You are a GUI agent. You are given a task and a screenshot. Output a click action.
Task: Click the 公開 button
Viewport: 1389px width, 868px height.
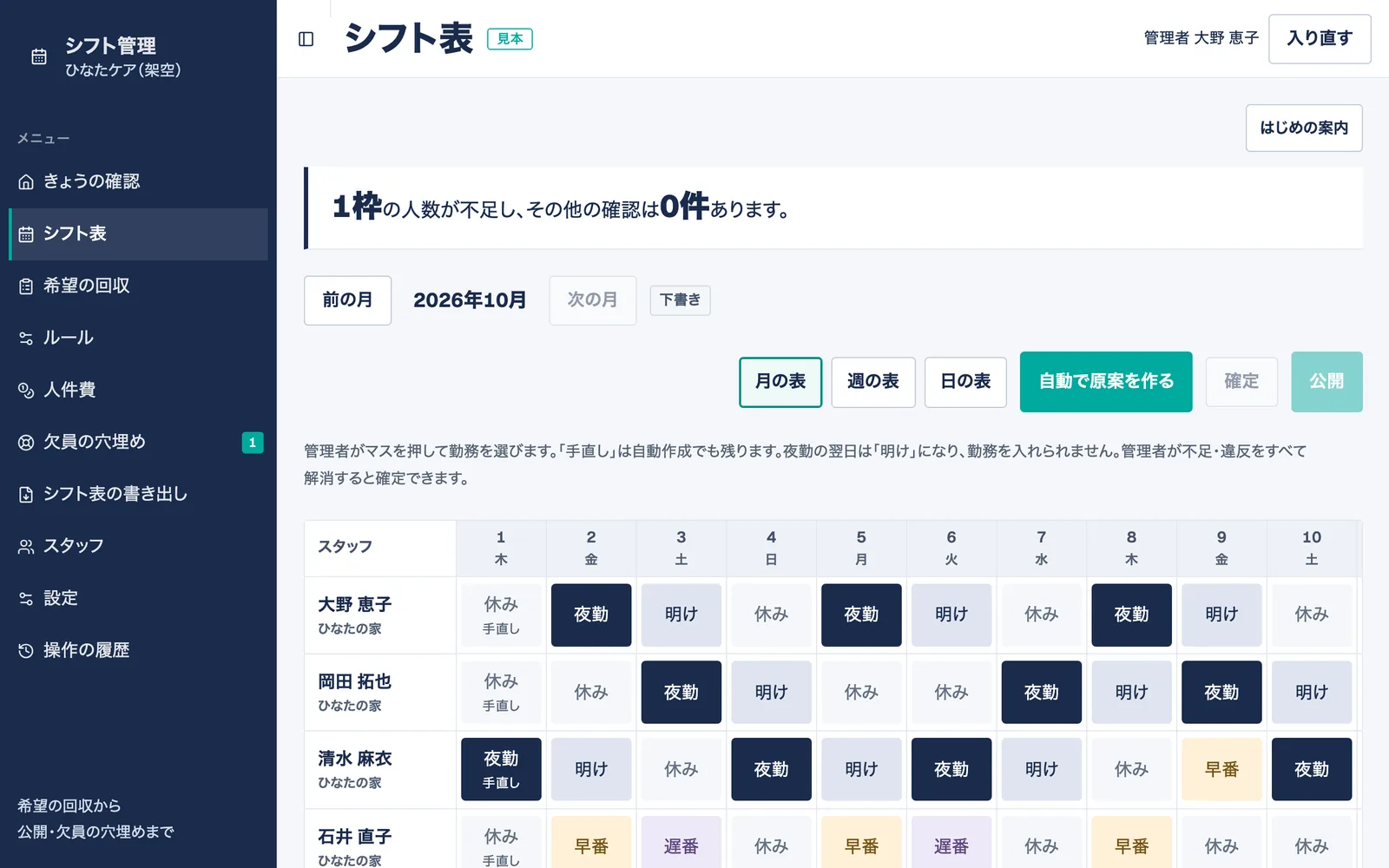(x=1326, y=382)
